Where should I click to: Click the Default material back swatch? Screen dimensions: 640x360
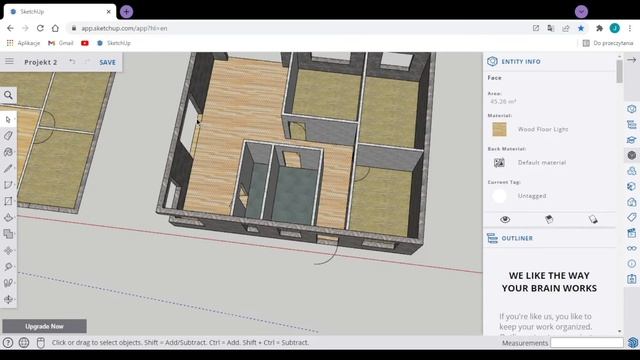(499, 162)
